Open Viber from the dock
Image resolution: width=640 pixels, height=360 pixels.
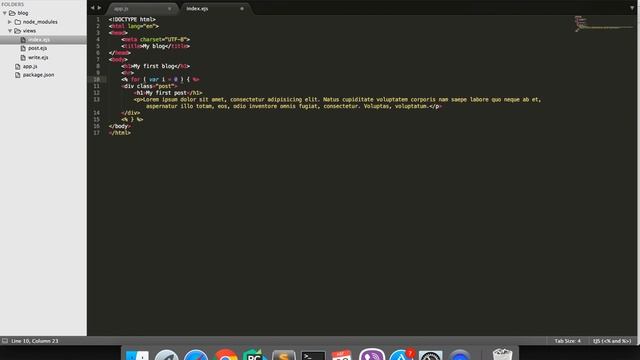tap(372, 355)
